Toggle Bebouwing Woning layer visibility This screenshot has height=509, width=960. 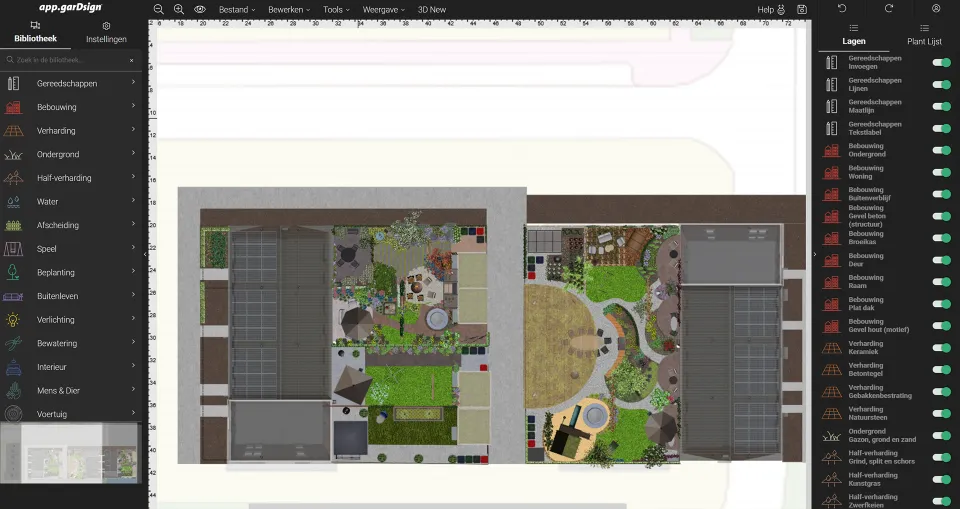tap(941, 173)
